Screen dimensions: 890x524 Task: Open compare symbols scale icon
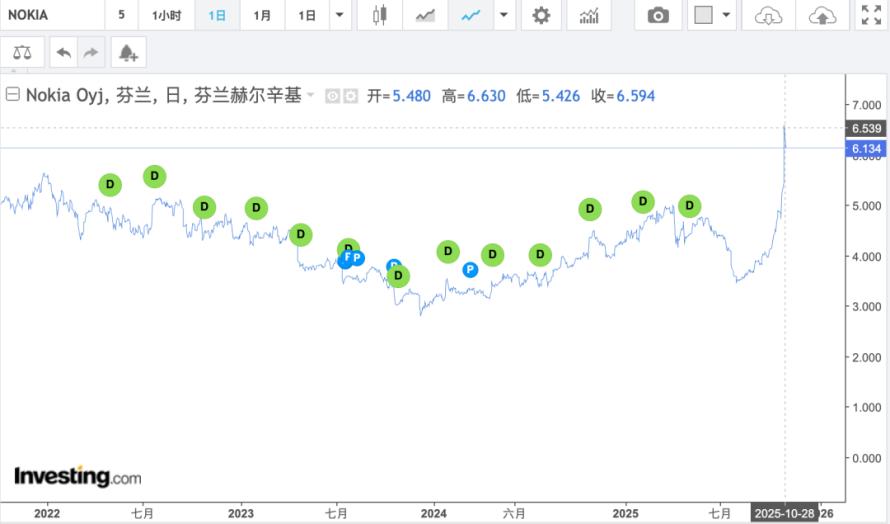coord(22,52)
